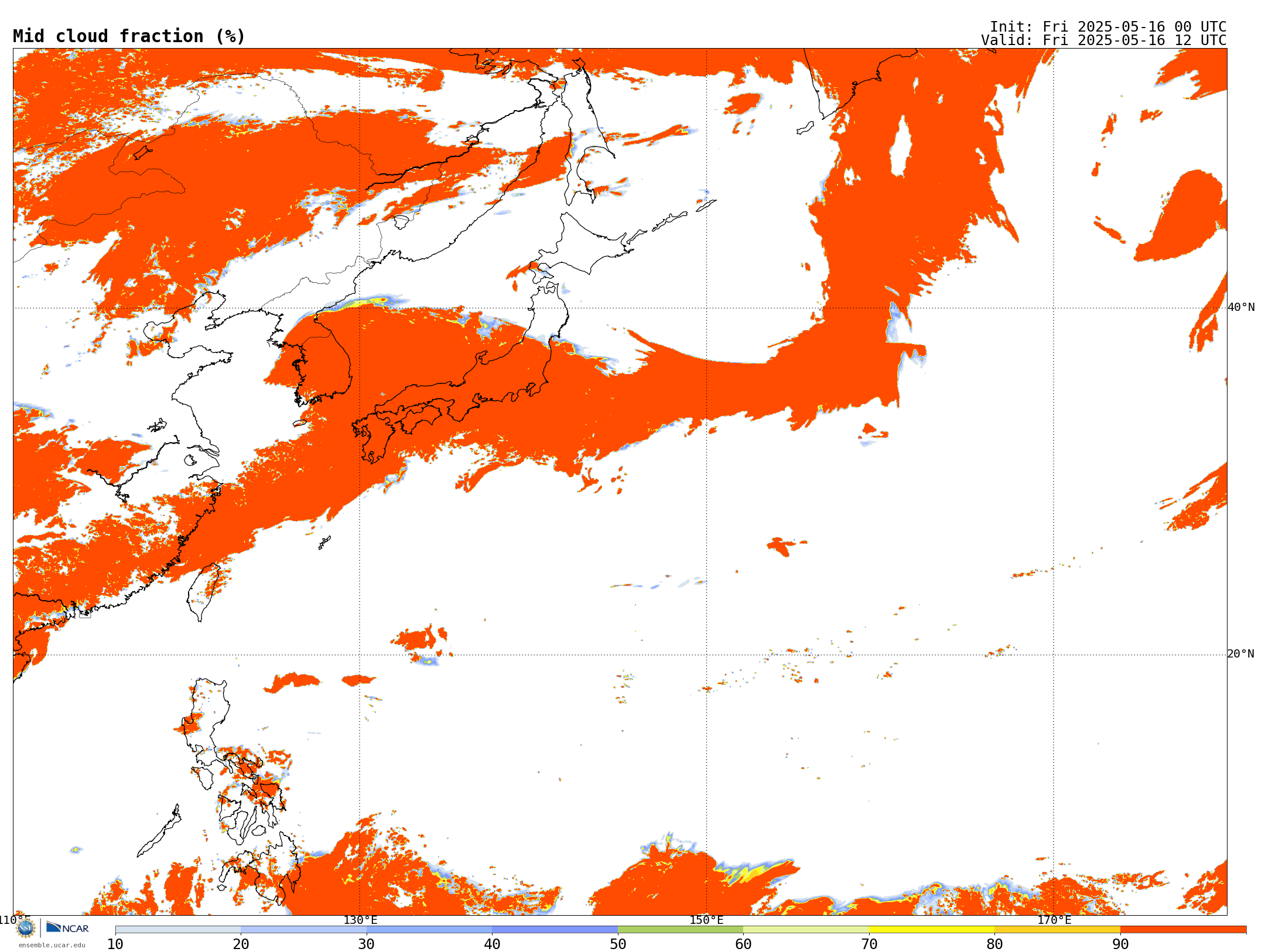Select the light blue 20–30 colorbar segment
The height and width of the screenshot is (952, 1265).
click(303, 930)
